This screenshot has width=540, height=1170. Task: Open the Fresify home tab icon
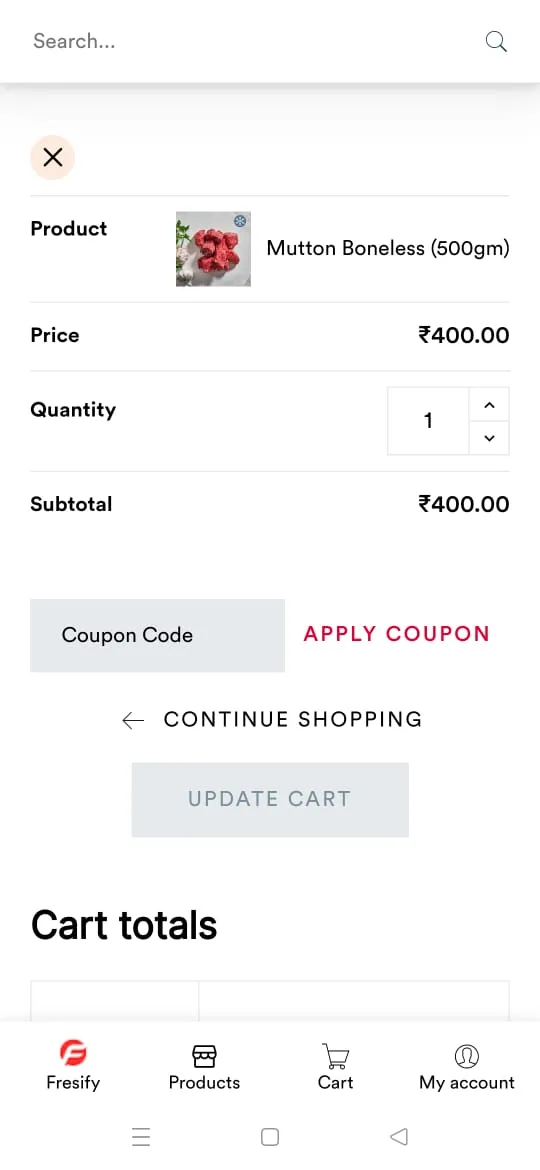point(73,1054)
